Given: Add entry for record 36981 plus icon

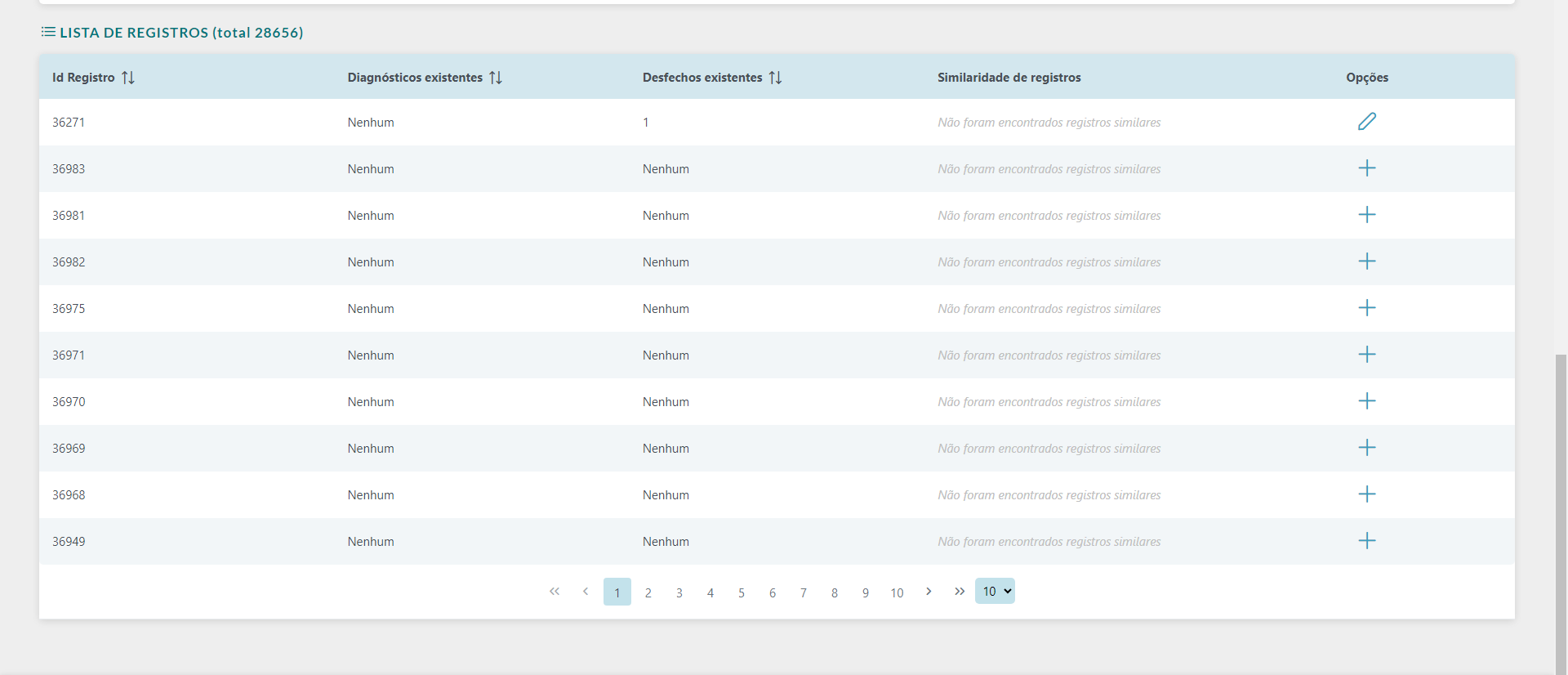Looking at the screenshot, I should click(1367, 215).
